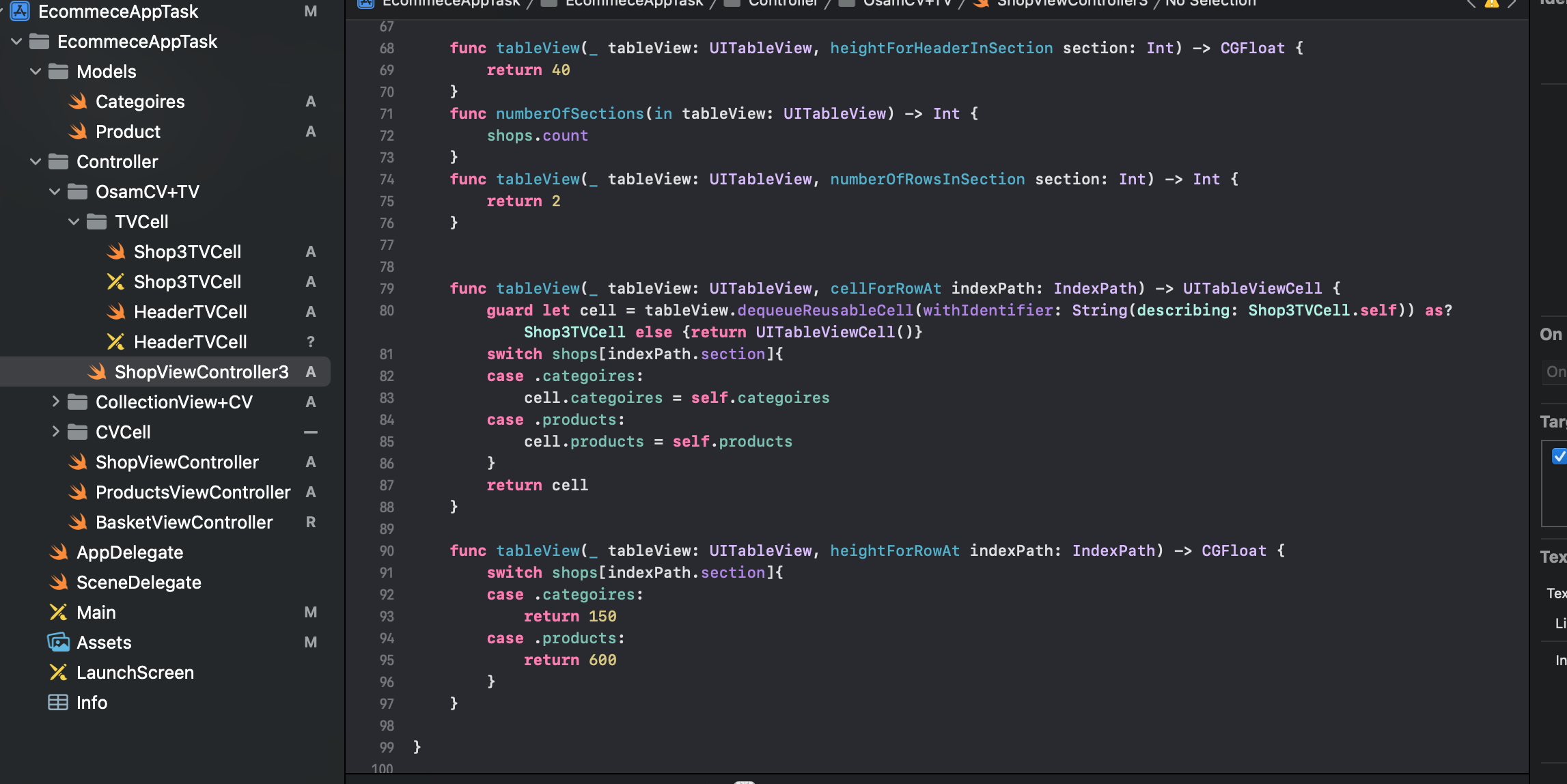Image resolution: width=1567 pixels, height=784 pixels.
Task: Collapse the Models folder
Action: tap(36, 72)
